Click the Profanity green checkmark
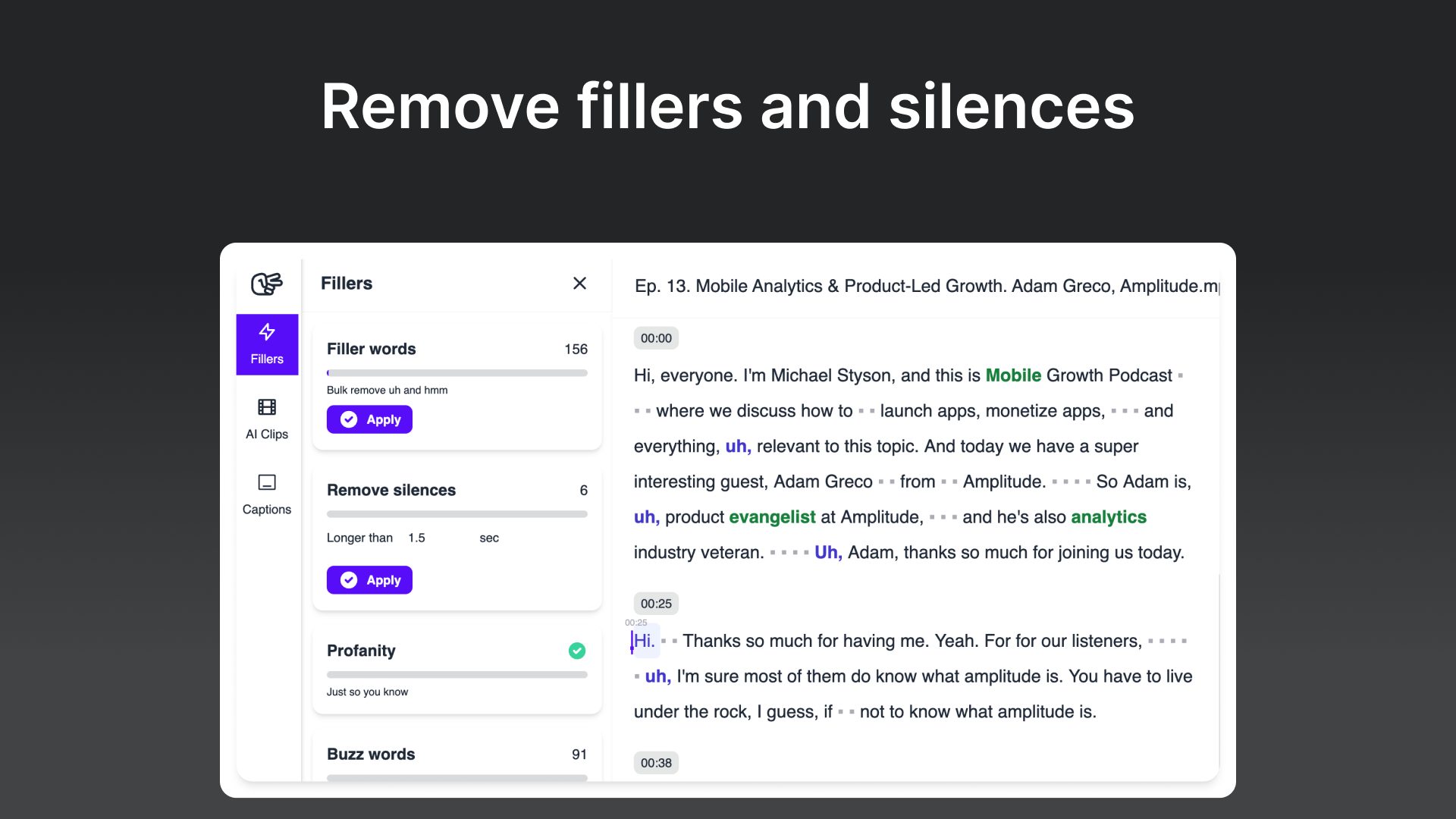This screenshot has width=1456, height=819. [x=577, y=650]
